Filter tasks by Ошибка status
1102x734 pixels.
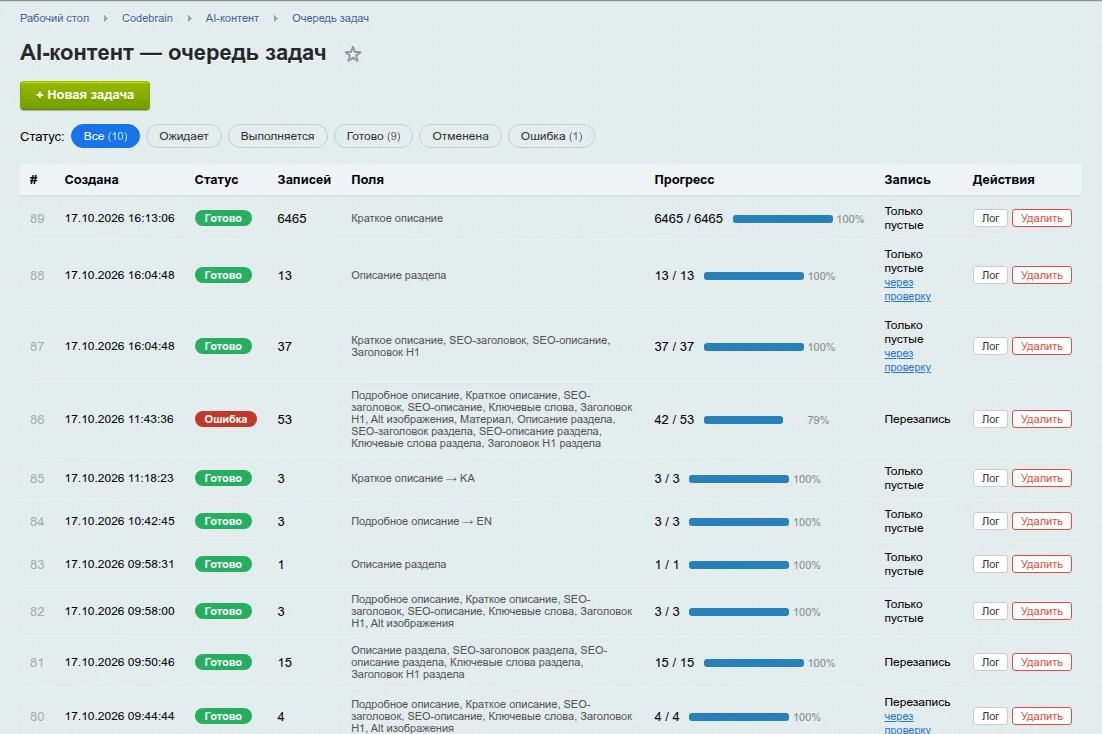552,136
